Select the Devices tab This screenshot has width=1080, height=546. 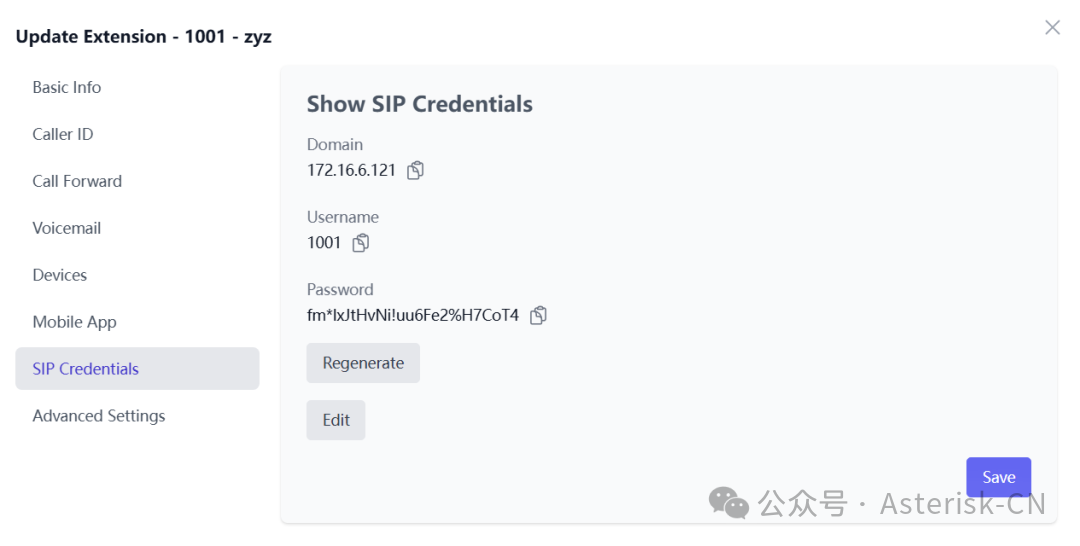[x=60, y=276]
